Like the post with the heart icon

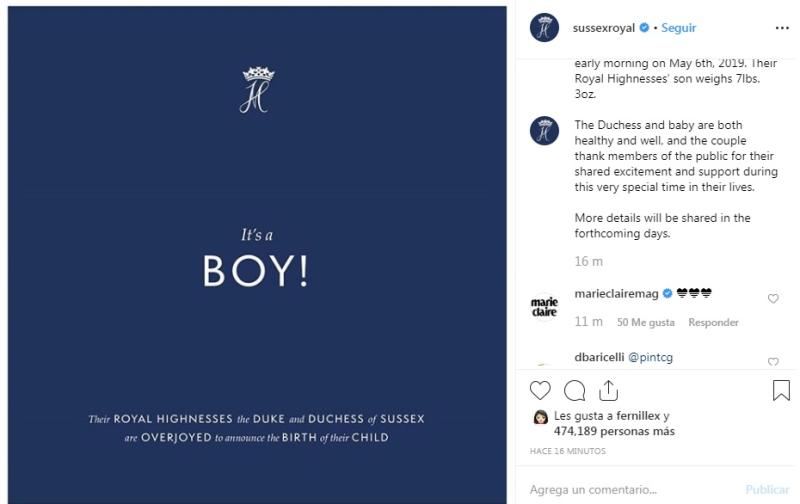[x=540, y=390]
